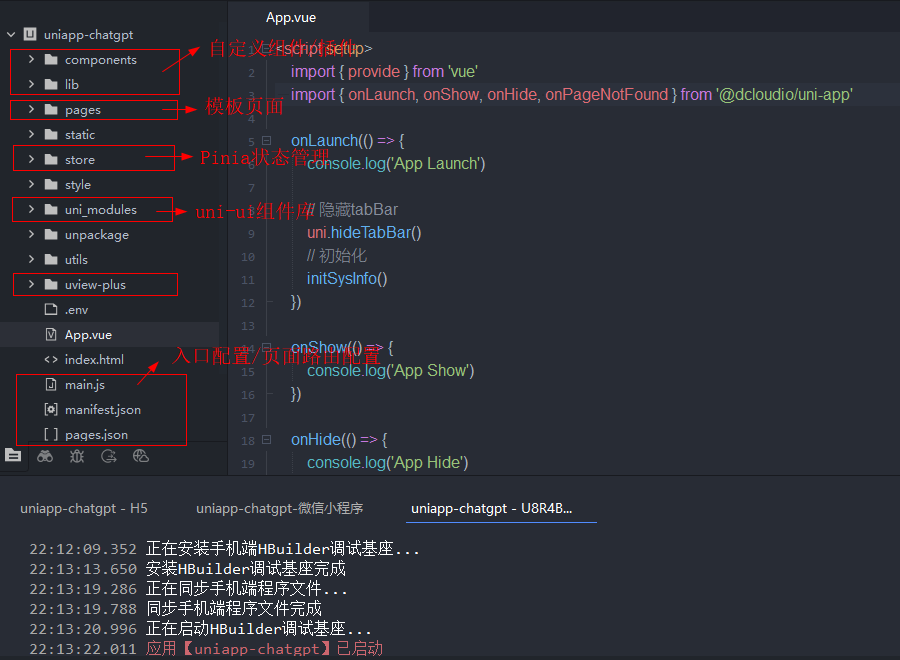Click the index.html code file icon
The width and height of the screenshot is (900, 660).
coord(51,359)
